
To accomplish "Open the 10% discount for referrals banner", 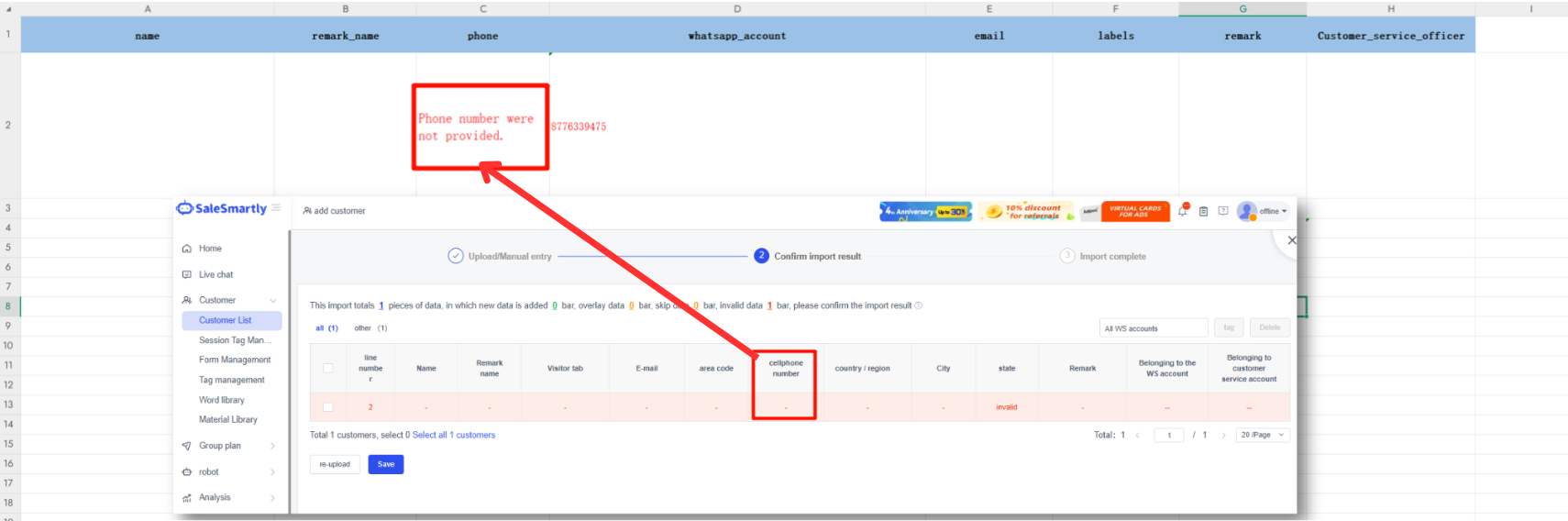I will pos(1026,212).
